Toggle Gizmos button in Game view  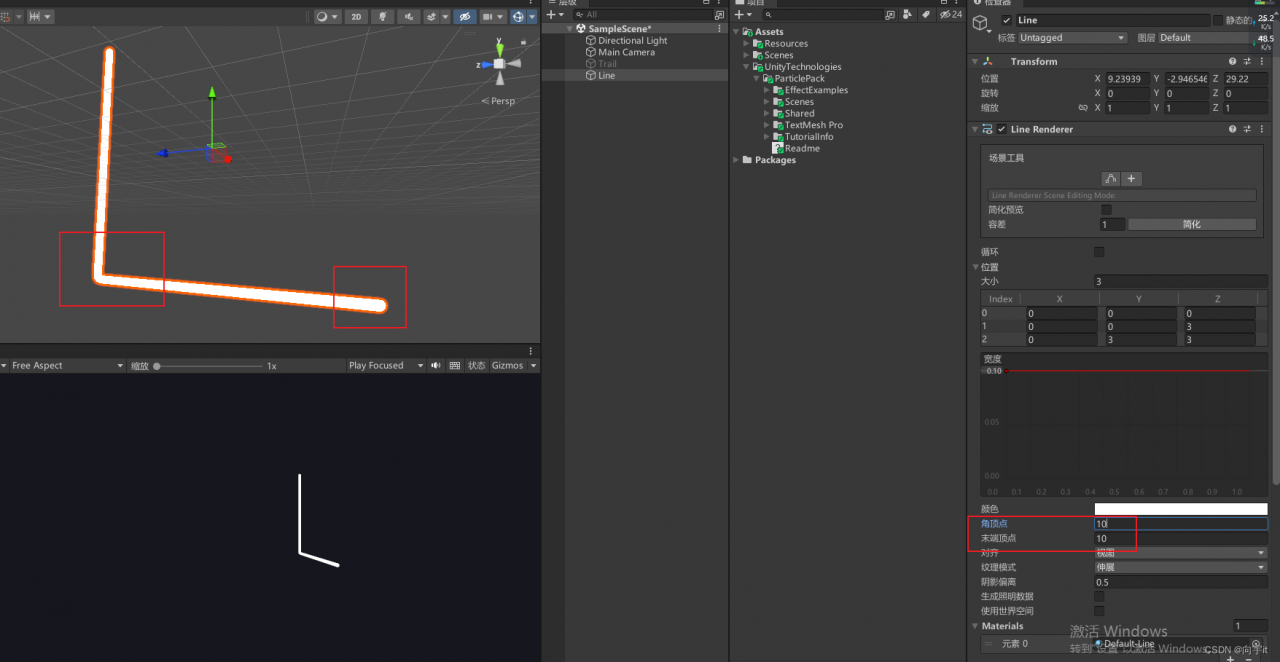click(508, 366)
